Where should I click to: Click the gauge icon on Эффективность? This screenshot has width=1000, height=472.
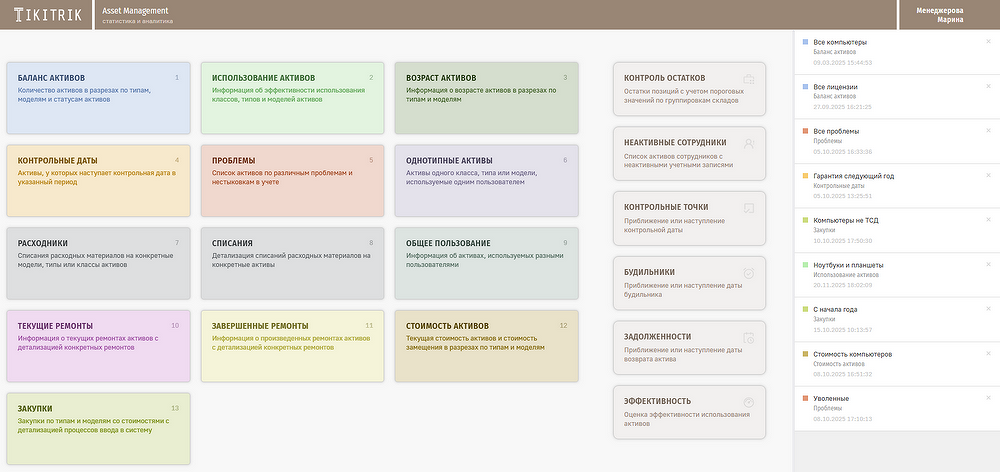(x=748, y=403)
